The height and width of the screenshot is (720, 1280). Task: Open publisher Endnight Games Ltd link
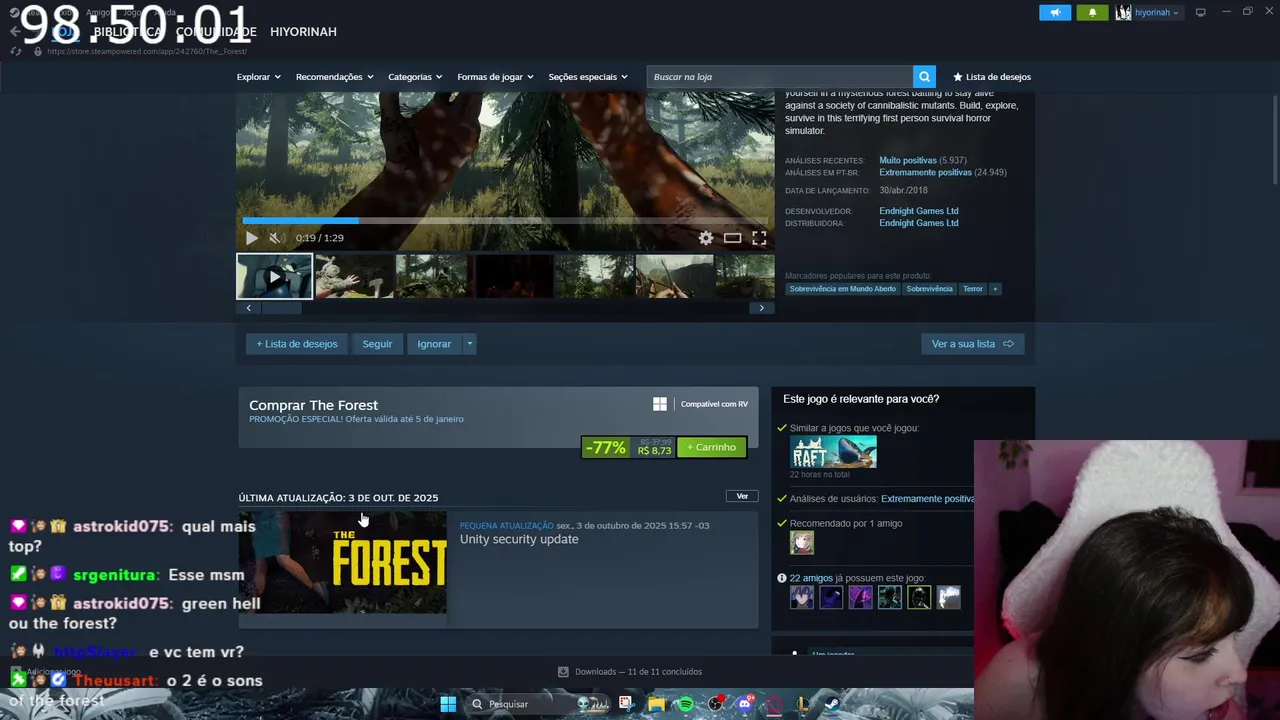(919, 223)
